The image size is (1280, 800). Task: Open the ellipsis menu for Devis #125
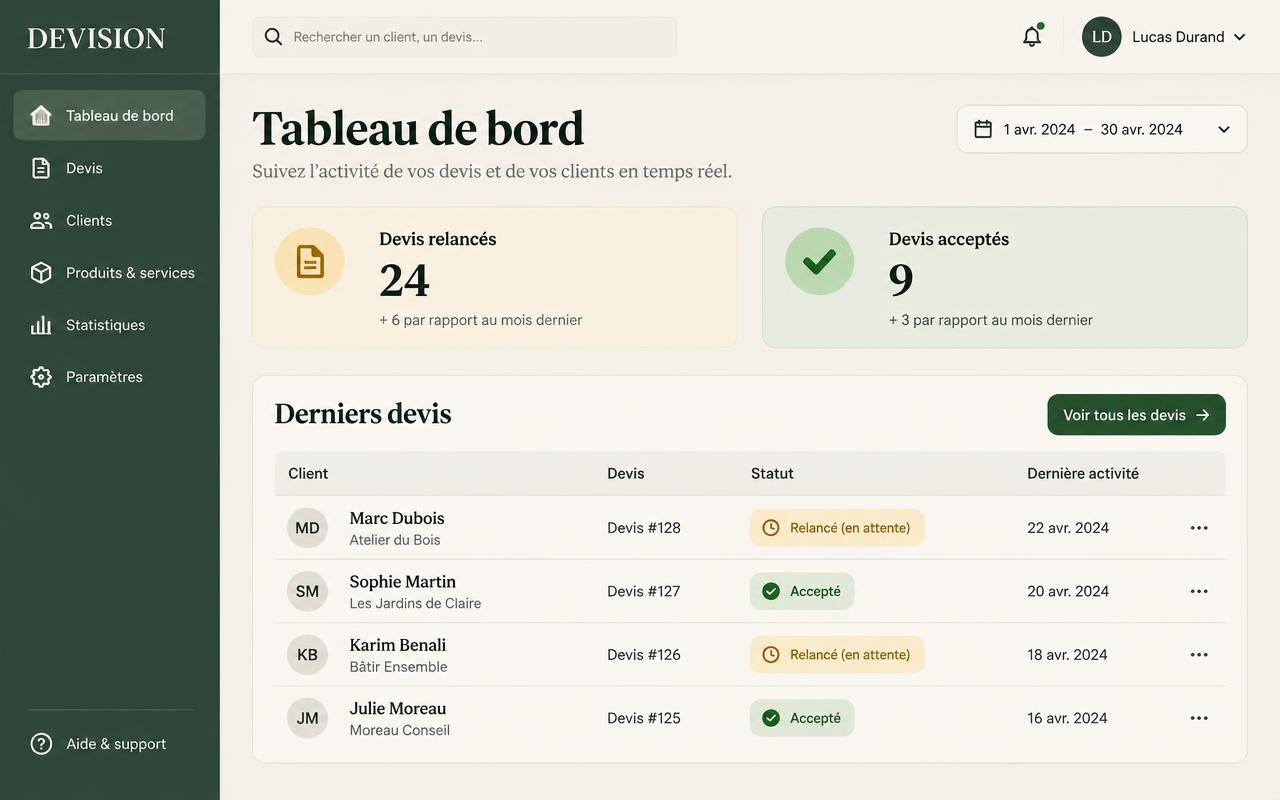click(x=1199, y=718)
